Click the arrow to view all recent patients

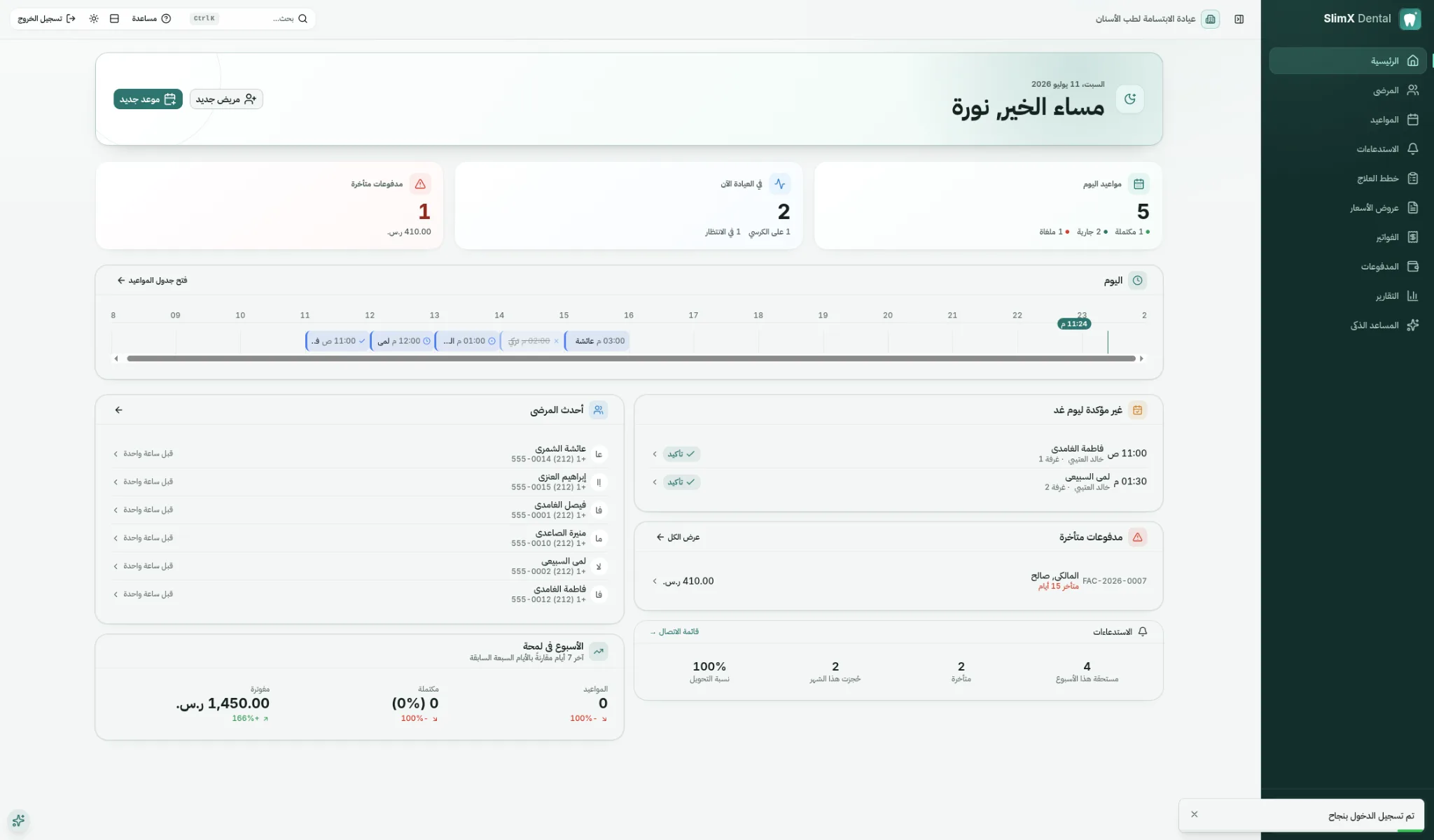point(118,410)
